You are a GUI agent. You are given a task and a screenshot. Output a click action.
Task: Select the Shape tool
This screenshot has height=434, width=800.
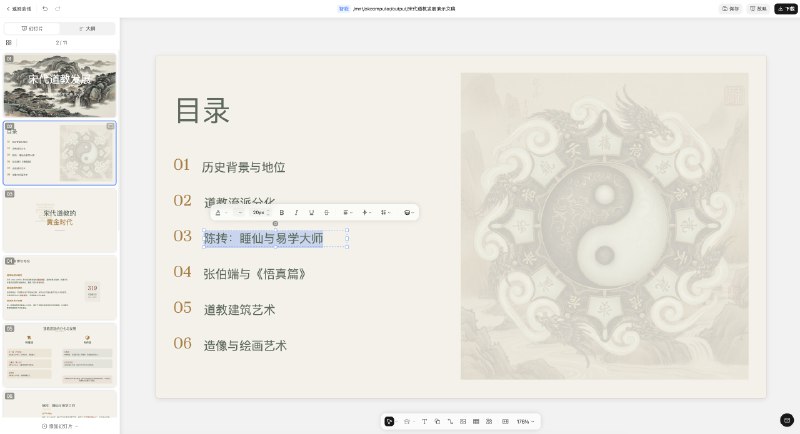437,421
